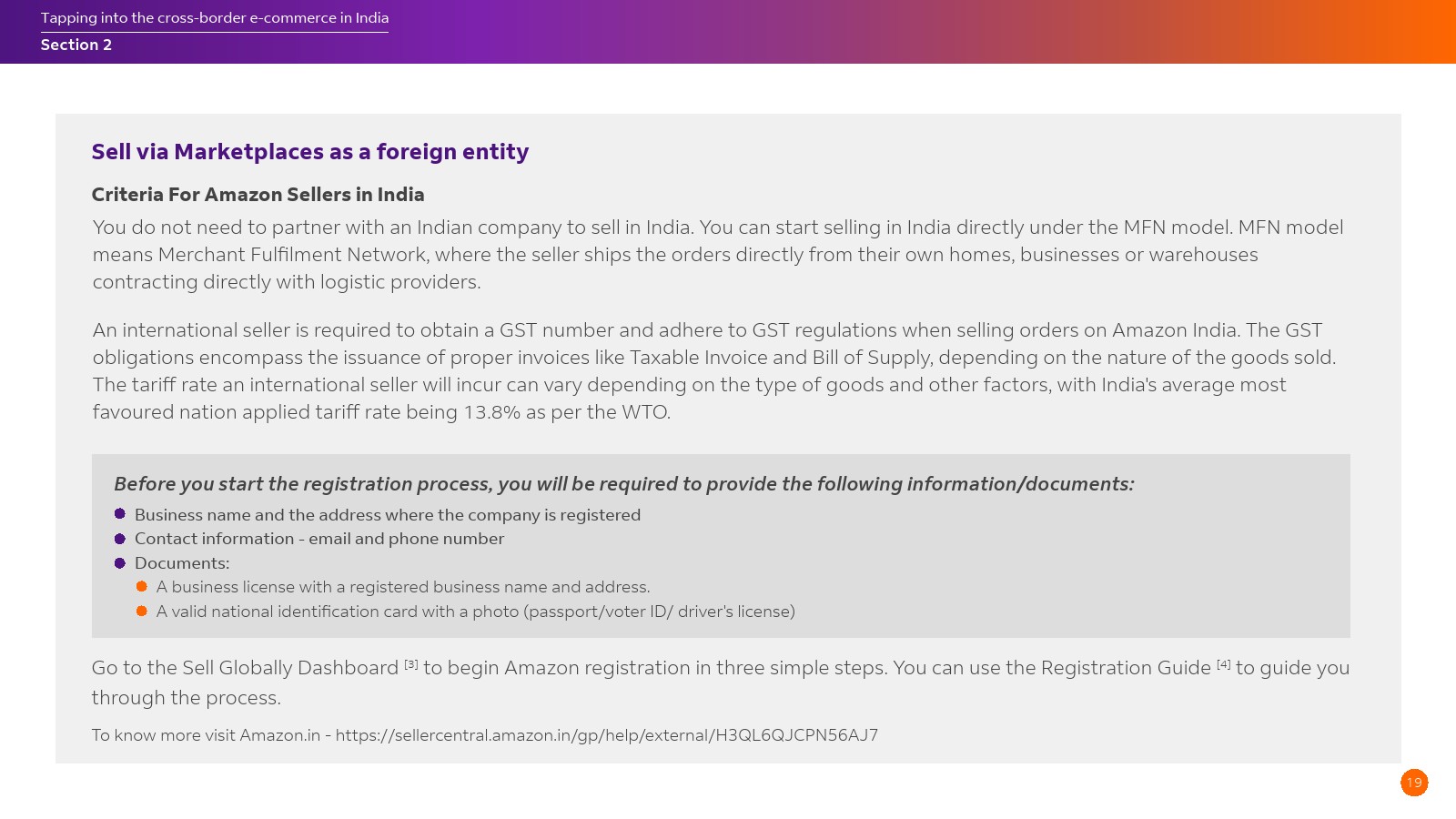Image resolution: width=1456 pixels, height=819 pixels.
Task: Click the Contact information list item text
Action: (x=318, y=539)
